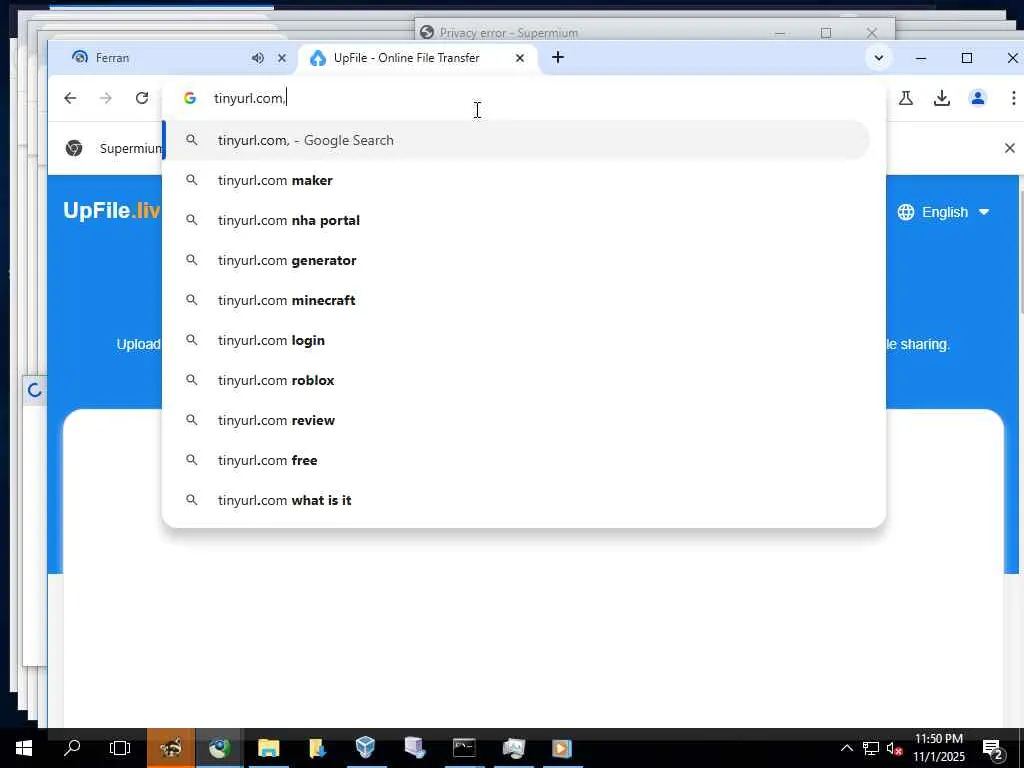Select suggestion tinyurl.com, - Google Search
This screenshot has width=1024, height=768.
coord(516,140)
